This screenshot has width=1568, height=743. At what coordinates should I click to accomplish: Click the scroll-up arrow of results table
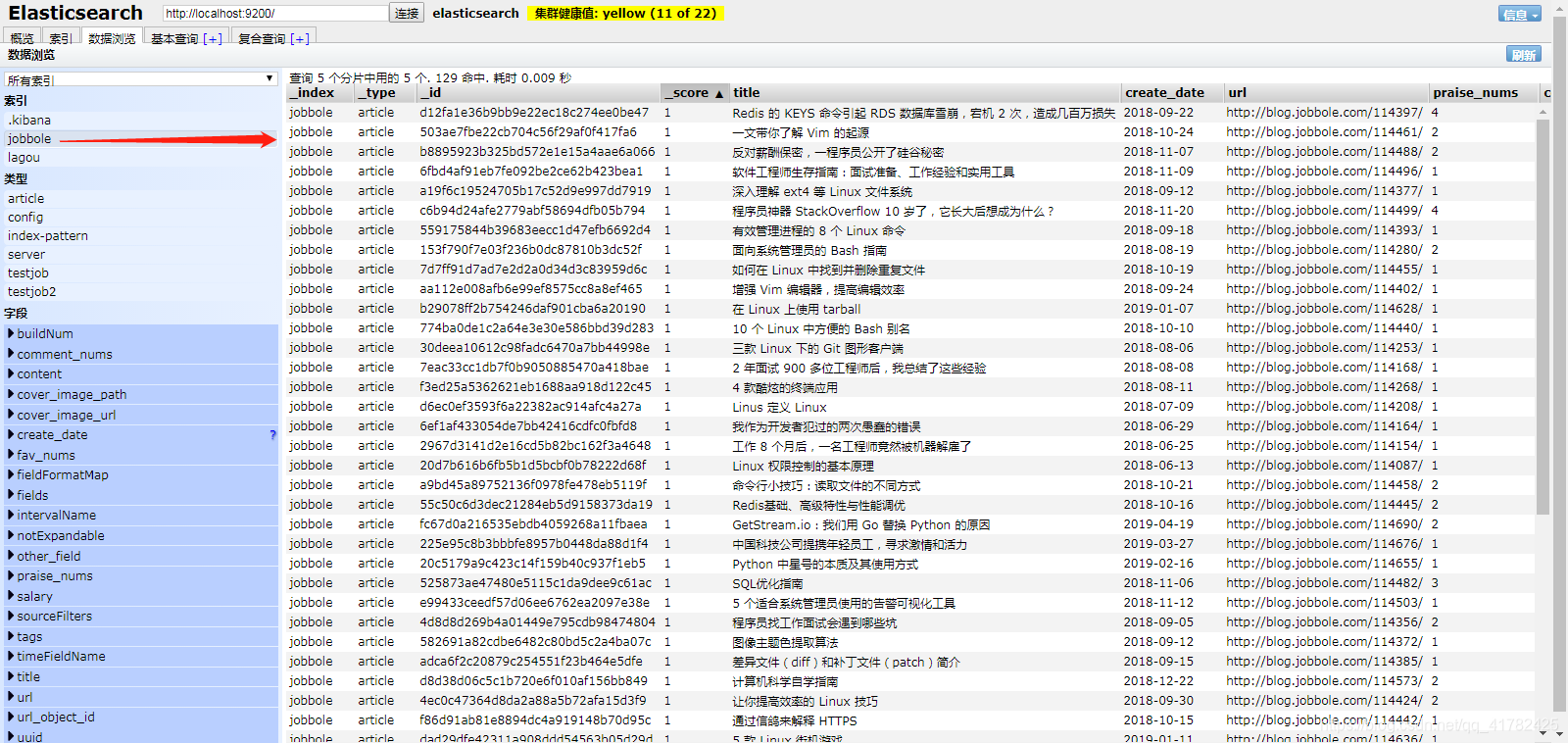coord(1543,112)
